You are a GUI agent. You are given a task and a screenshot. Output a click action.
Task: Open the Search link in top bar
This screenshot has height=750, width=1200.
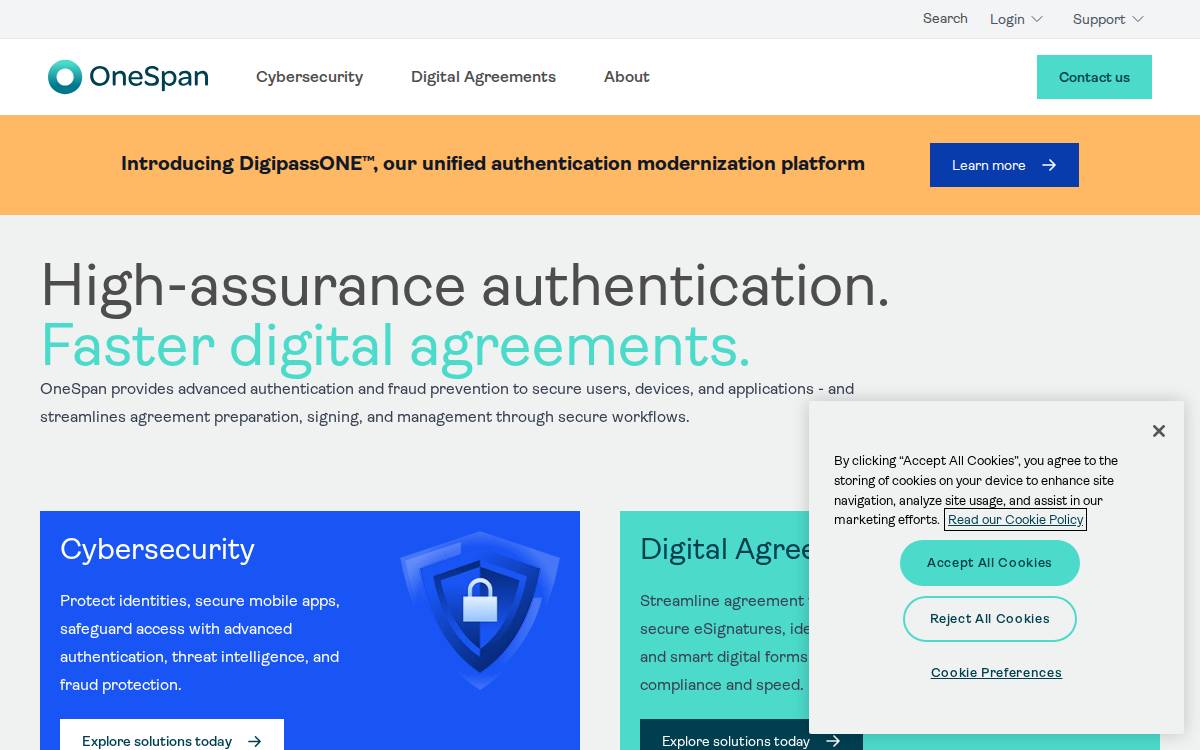[x=945, y=19]
